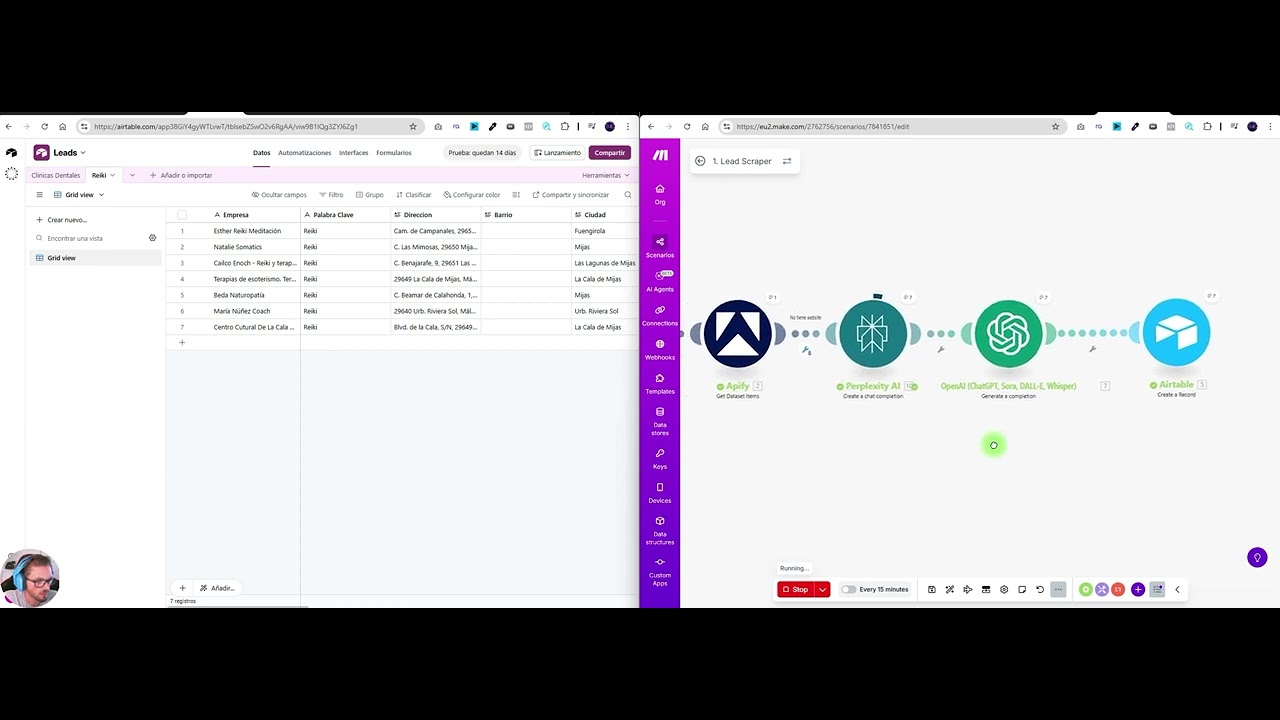
Task: Open Configurar color
Action: pos(471,195)
